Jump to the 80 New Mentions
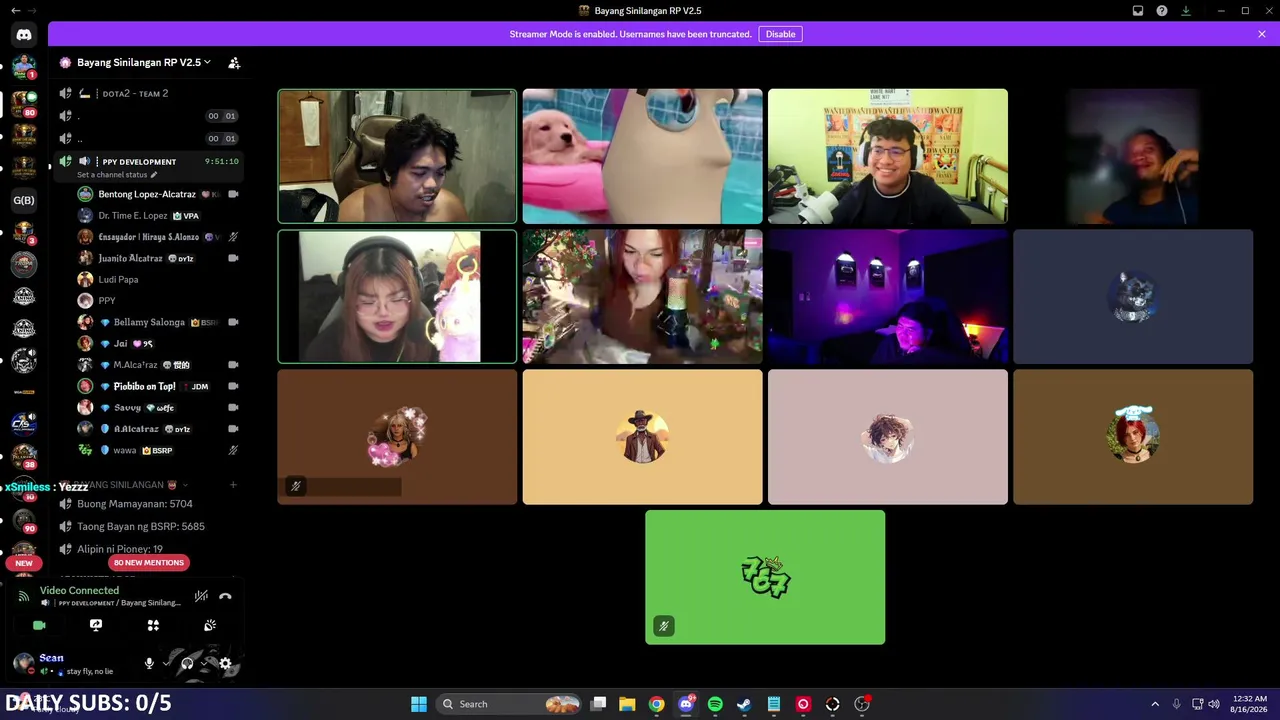1280x720 pixels. click(x=149, y=563)
